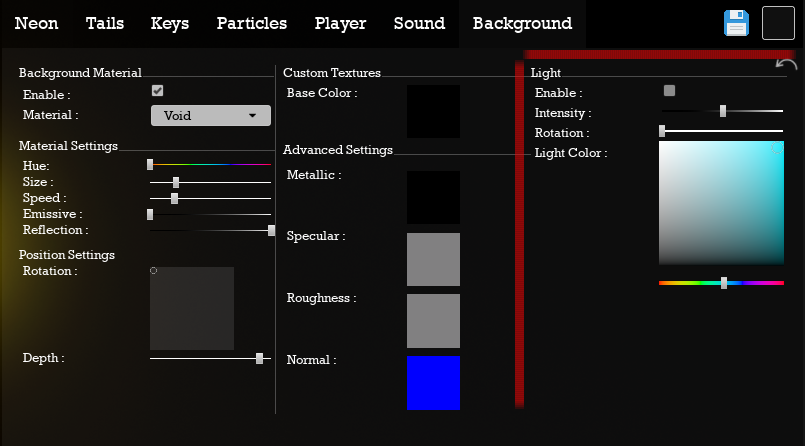Uncheck the Background Material Enable checkbox
Image resolution: width=805 pixels, height=446 pixels.
point(158,91)
